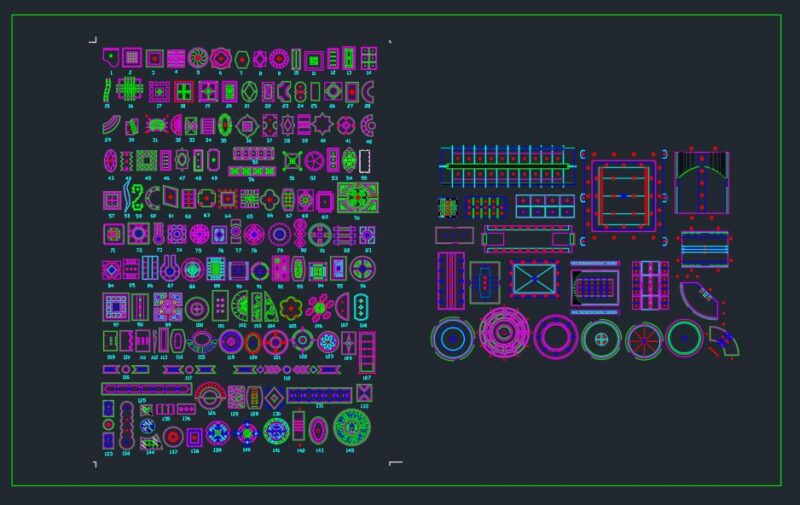Click the arched curtain layout at top right

702,182
